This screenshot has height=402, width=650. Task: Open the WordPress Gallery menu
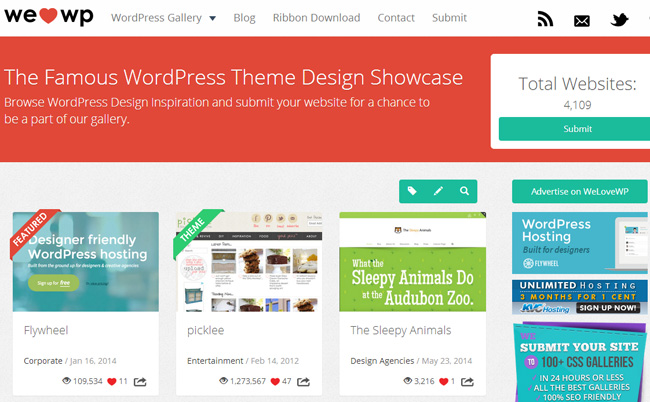tap(156, 18)
